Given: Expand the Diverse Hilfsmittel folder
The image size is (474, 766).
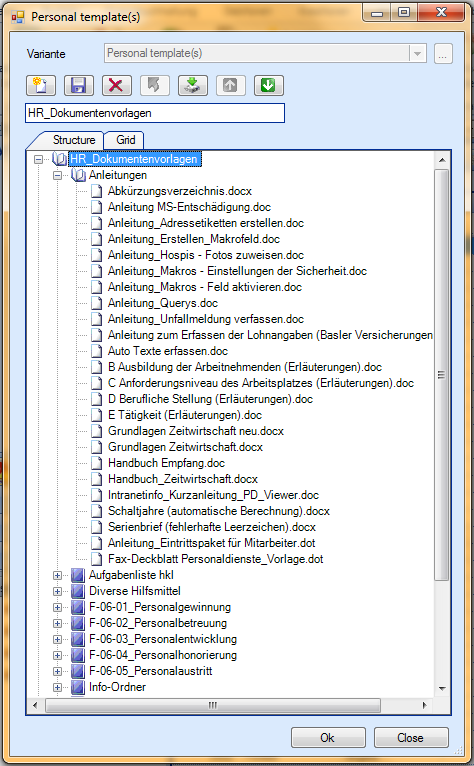Looking at the screenshot, I should pyautogui.click(x=57, y=592).
